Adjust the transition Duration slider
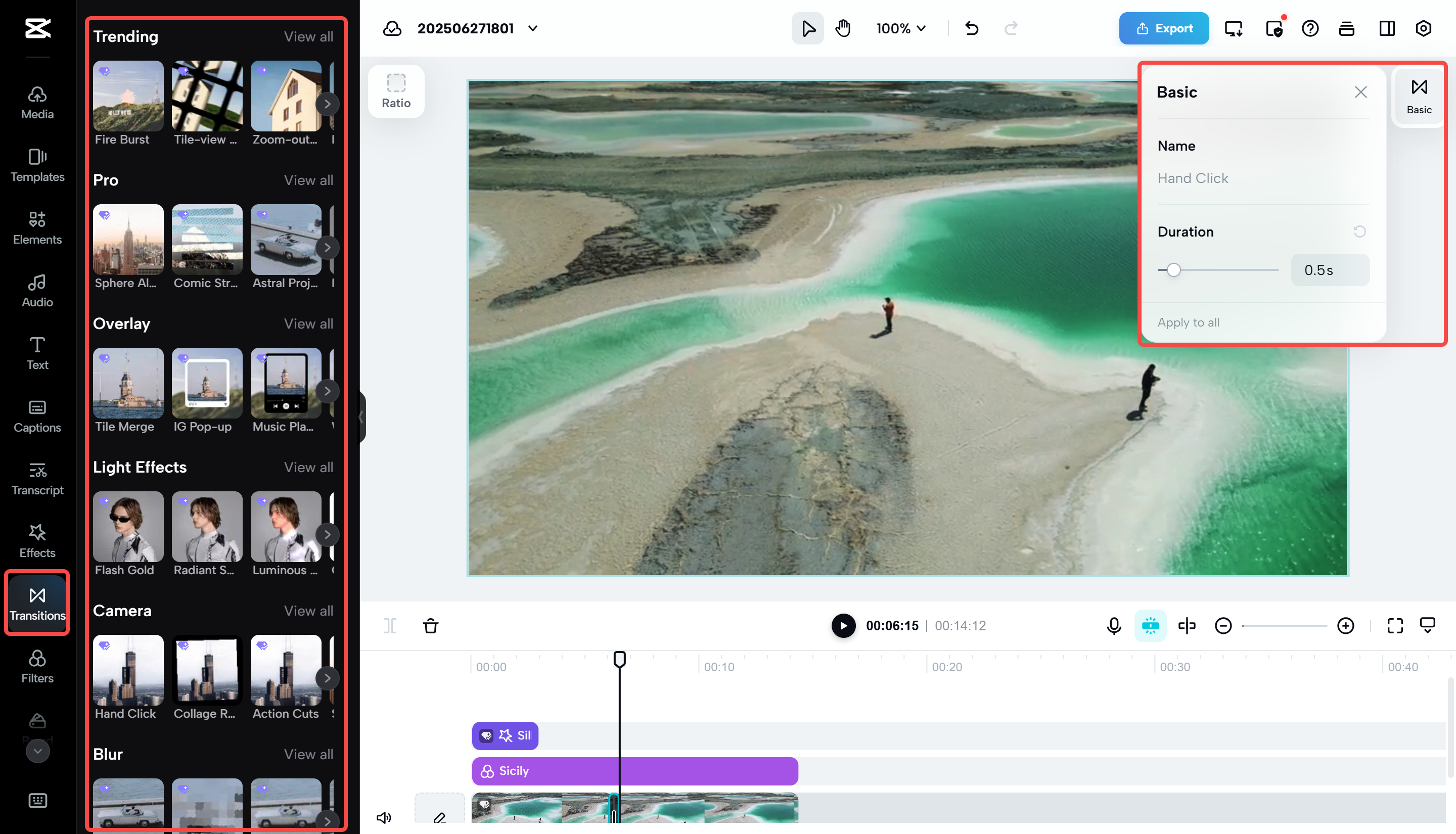The image size is (1456, 834). click(x=1175, y=270)
